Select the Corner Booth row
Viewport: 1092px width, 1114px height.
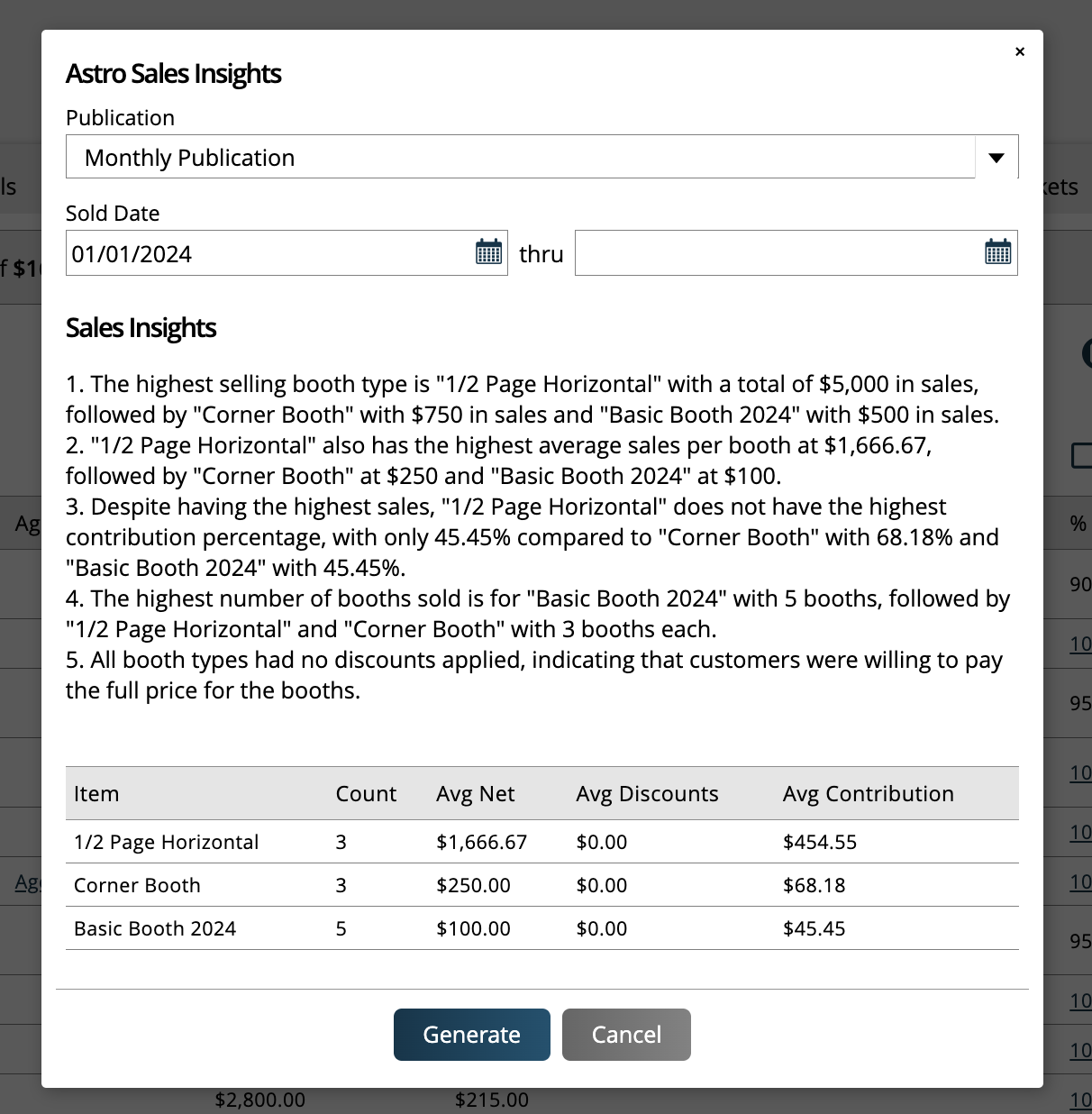(x=360, y=885)
